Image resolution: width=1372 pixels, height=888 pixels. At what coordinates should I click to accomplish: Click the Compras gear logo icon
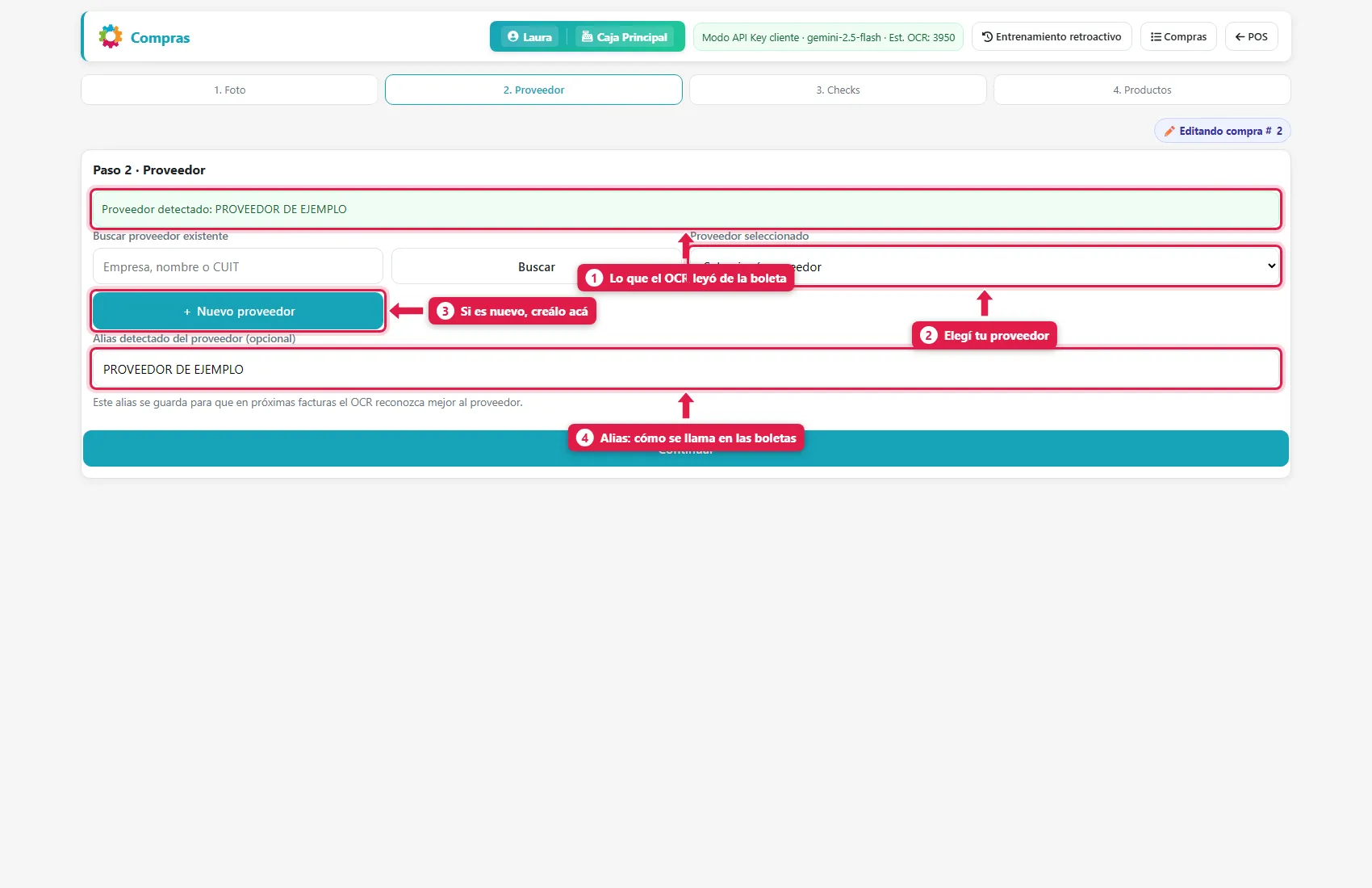(x=111, y=36)
